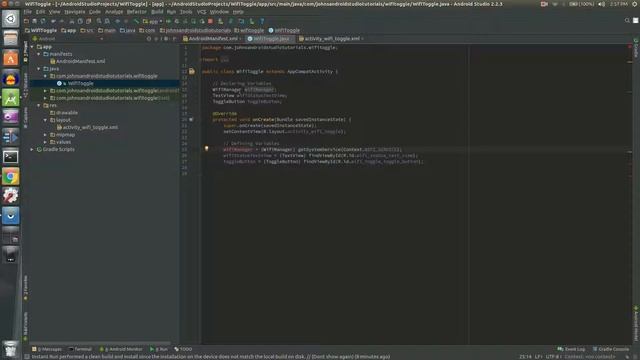Click the Open folder icon in the toolbar
Screen dimensions: 640x360
(26, 21)
